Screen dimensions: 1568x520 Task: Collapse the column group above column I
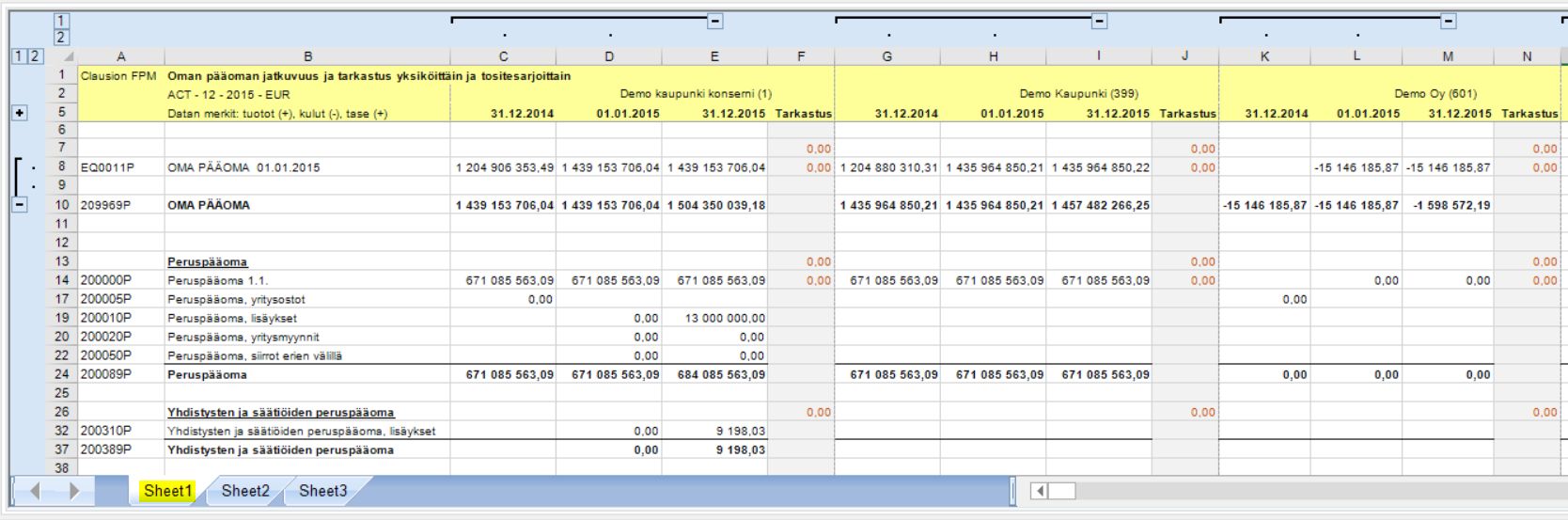(x=1099, y=20)
